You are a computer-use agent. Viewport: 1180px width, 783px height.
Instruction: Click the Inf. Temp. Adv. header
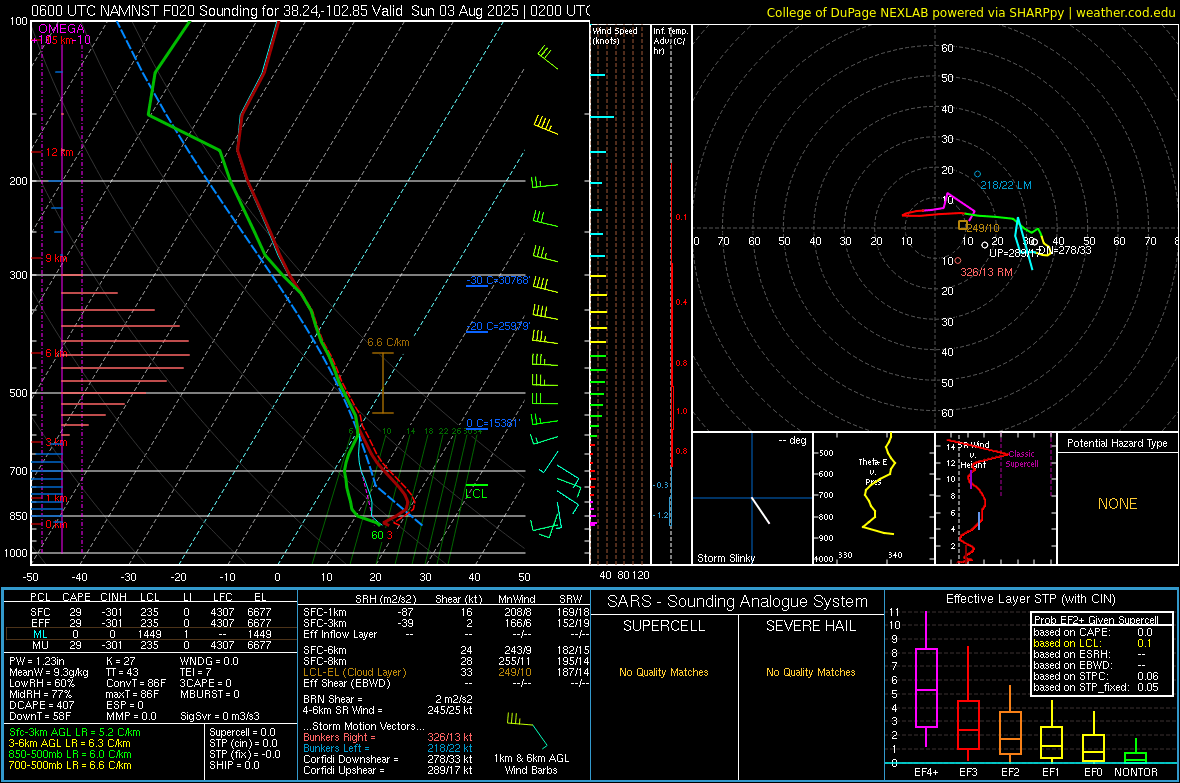[x=670, y=41]
